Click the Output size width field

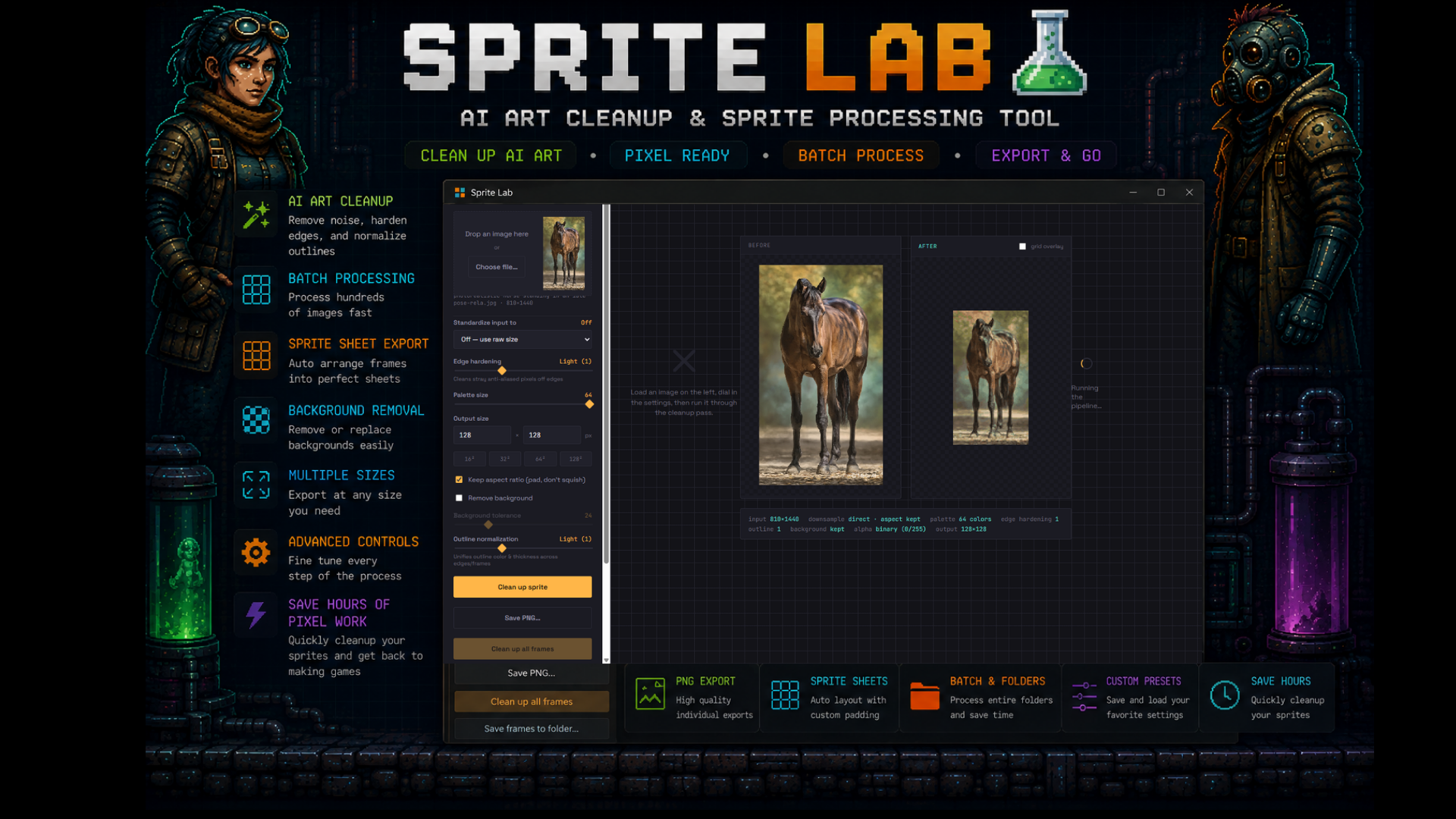coord(482,435)
